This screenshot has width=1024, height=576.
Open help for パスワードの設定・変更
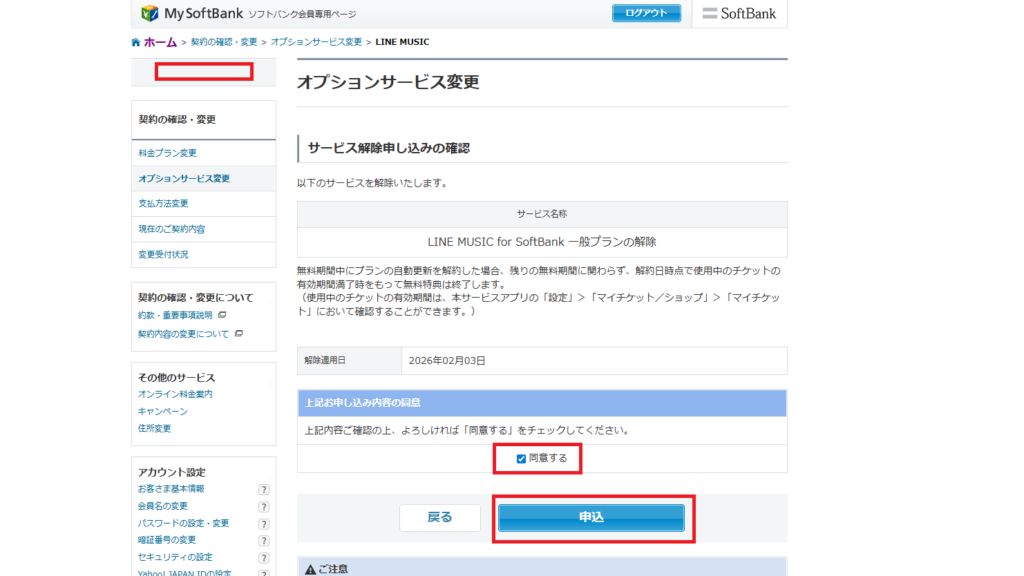click(x=263, y=522)
